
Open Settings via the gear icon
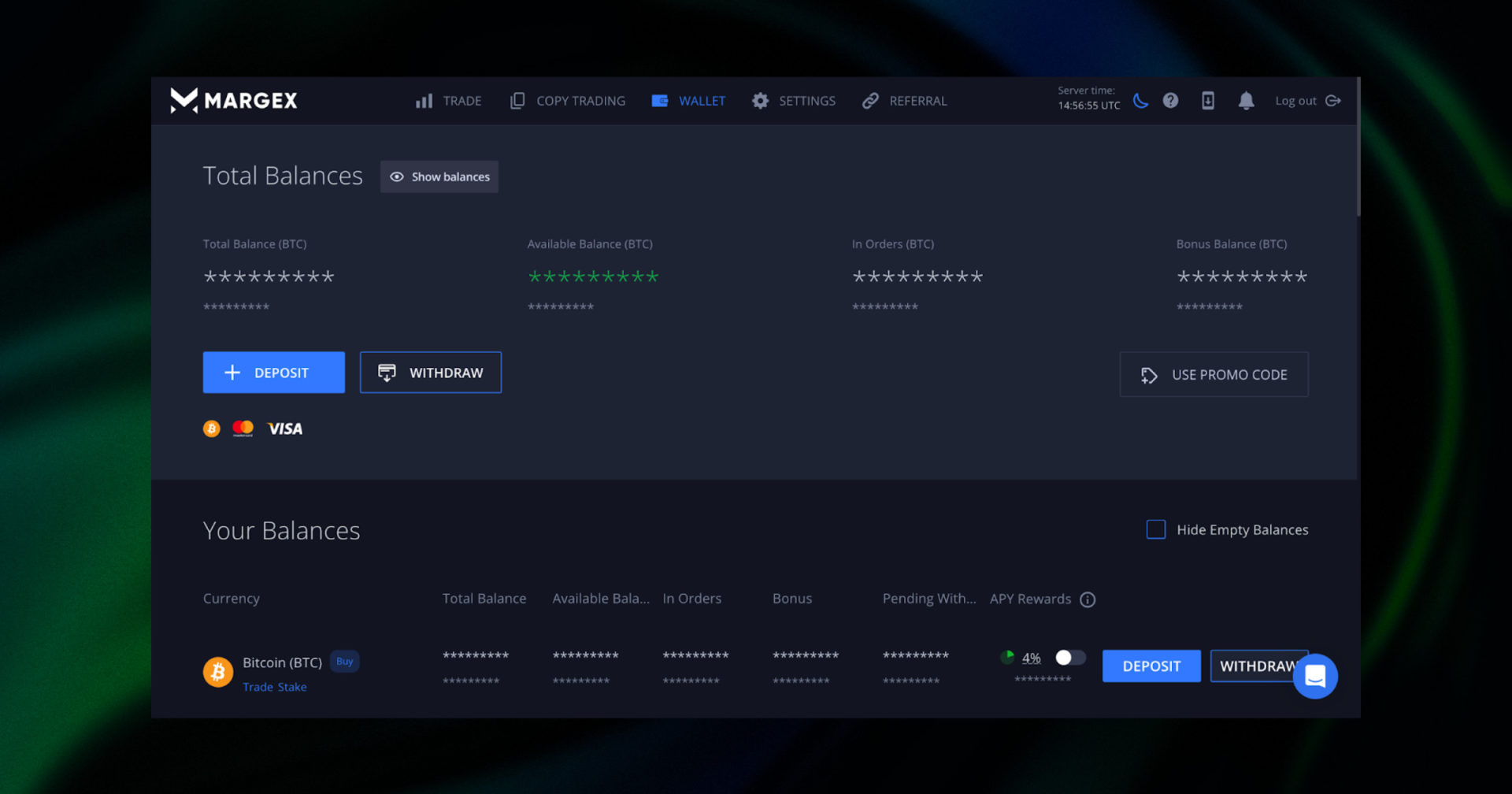760,101
